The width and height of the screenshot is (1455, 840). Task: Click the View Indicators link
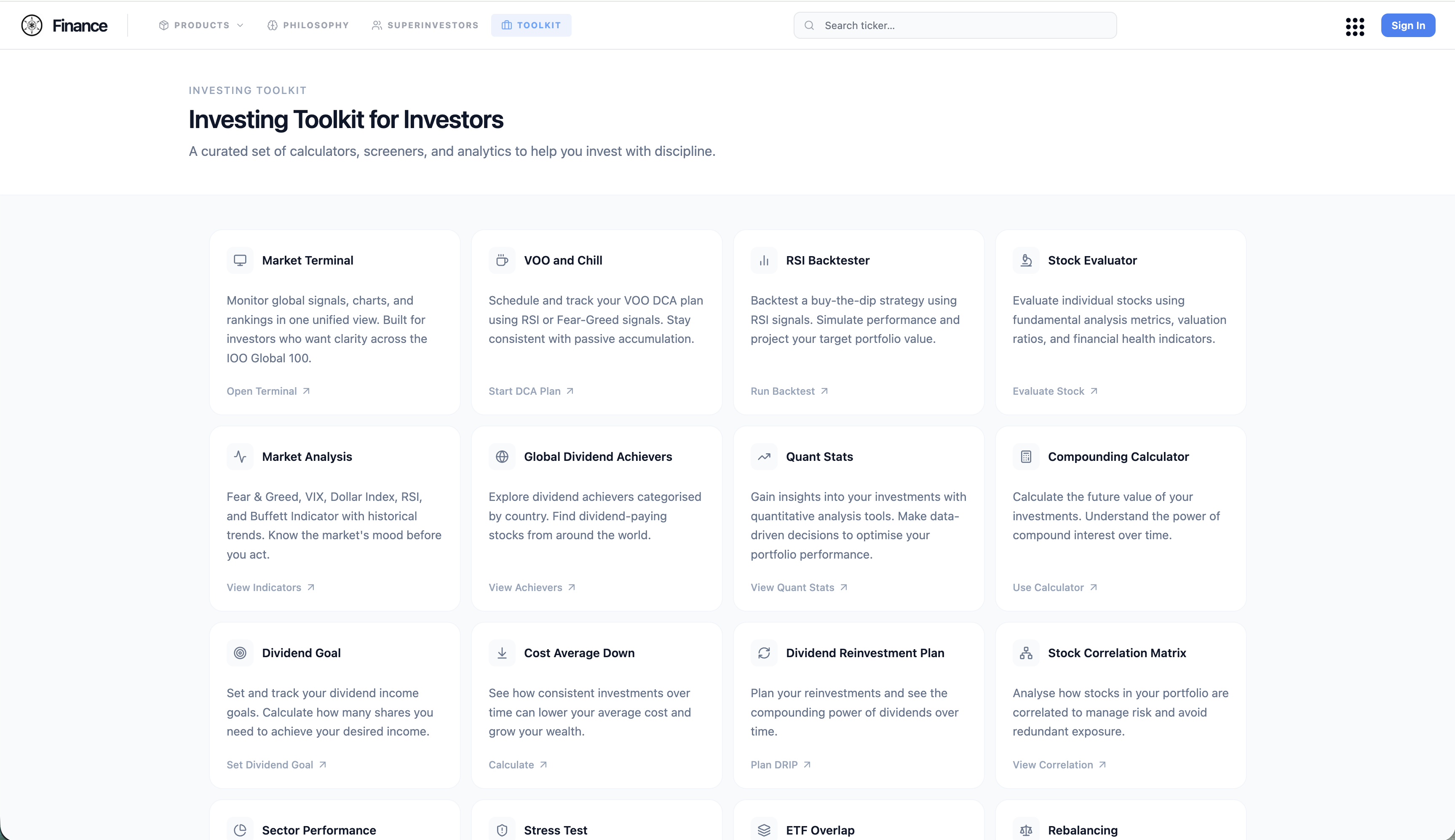270,587
